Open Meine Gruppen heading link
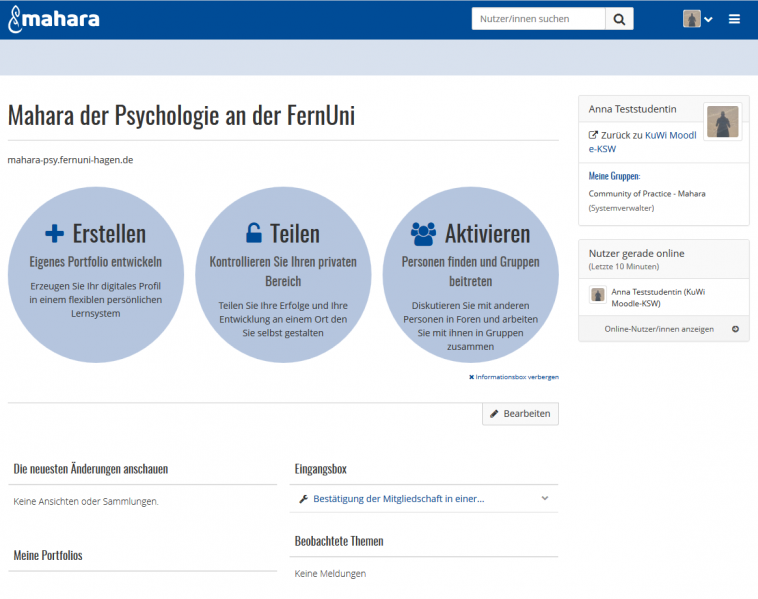Image resolution: width=758 pixels, height=599 pixels. pyautogui.click(x=614, y=176)
